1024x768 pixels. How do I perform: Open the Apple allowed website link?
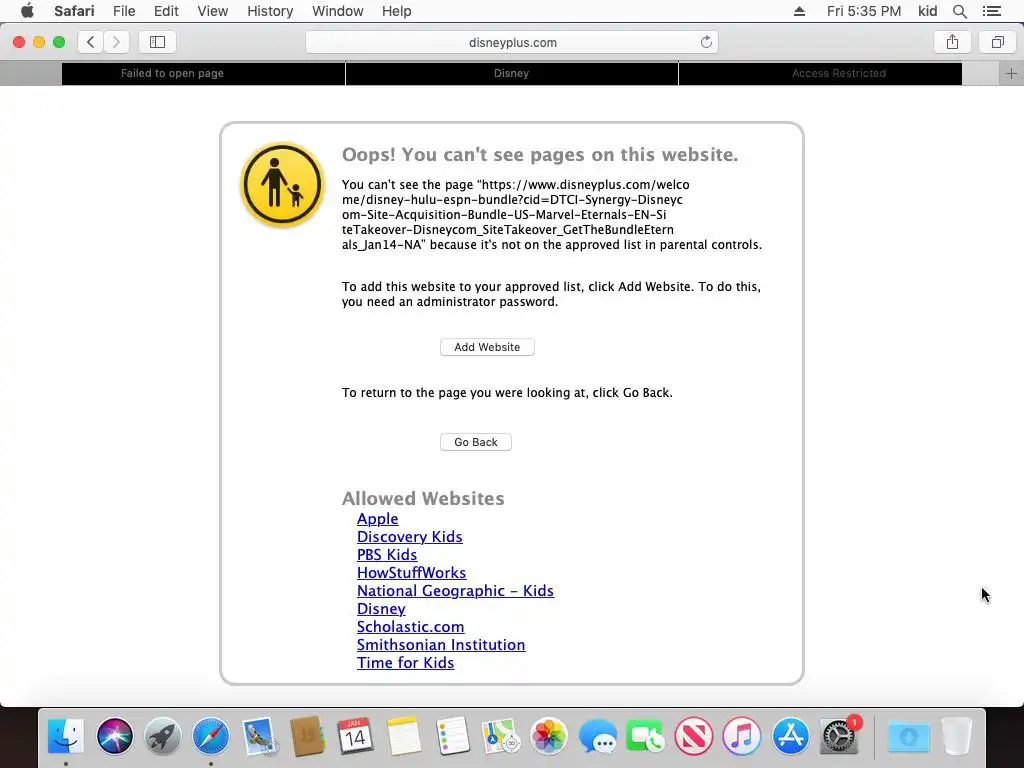click(x=377, y=519)
